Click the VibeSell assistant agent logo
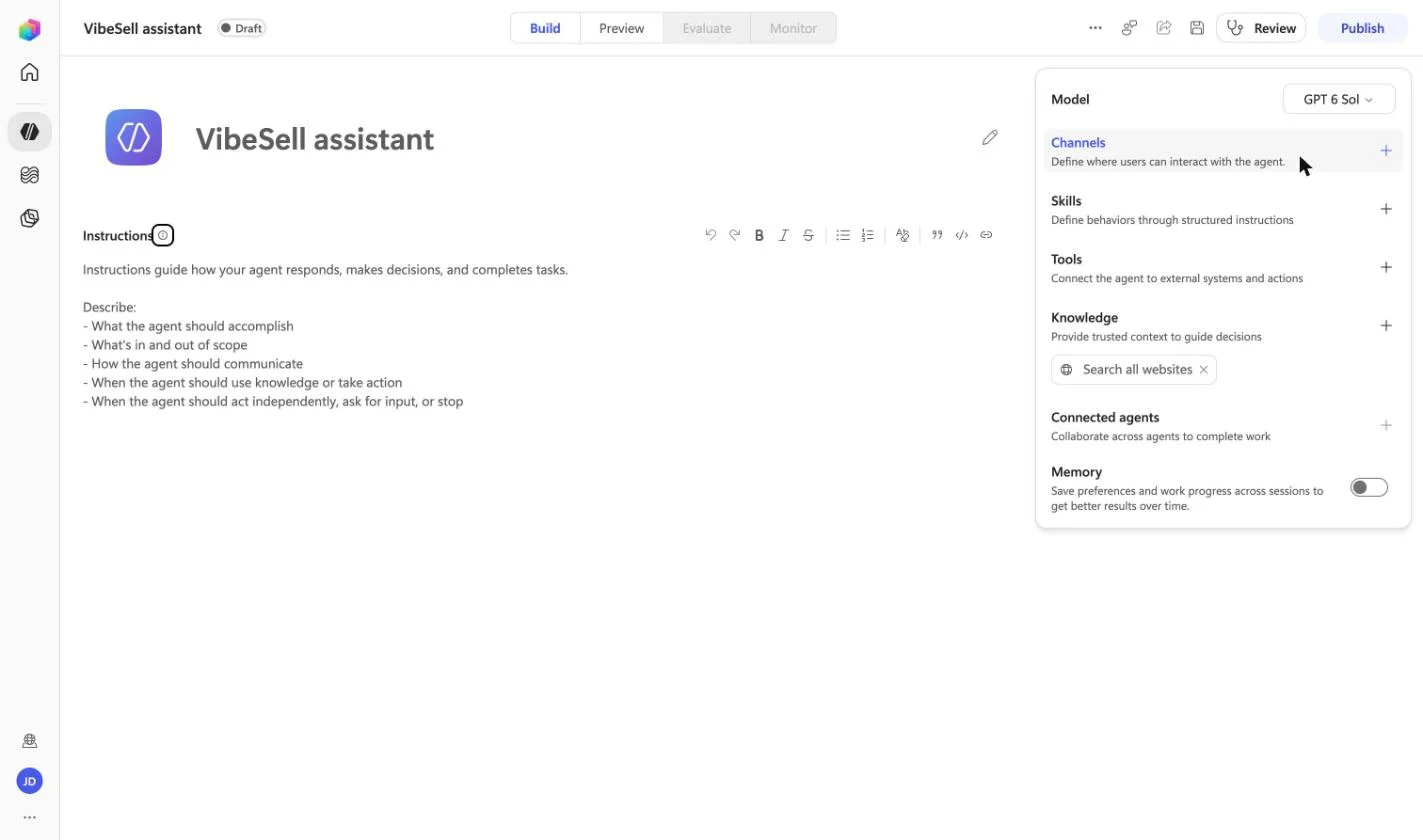This screenshot has height=840, width=1423. 134,137
